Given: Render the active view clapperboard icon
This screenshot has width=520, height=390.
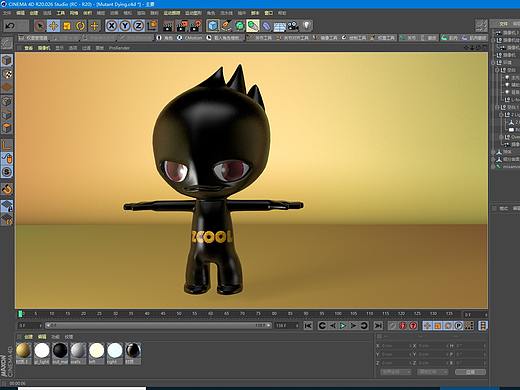Looking at the screenshot, I should 169,26.
